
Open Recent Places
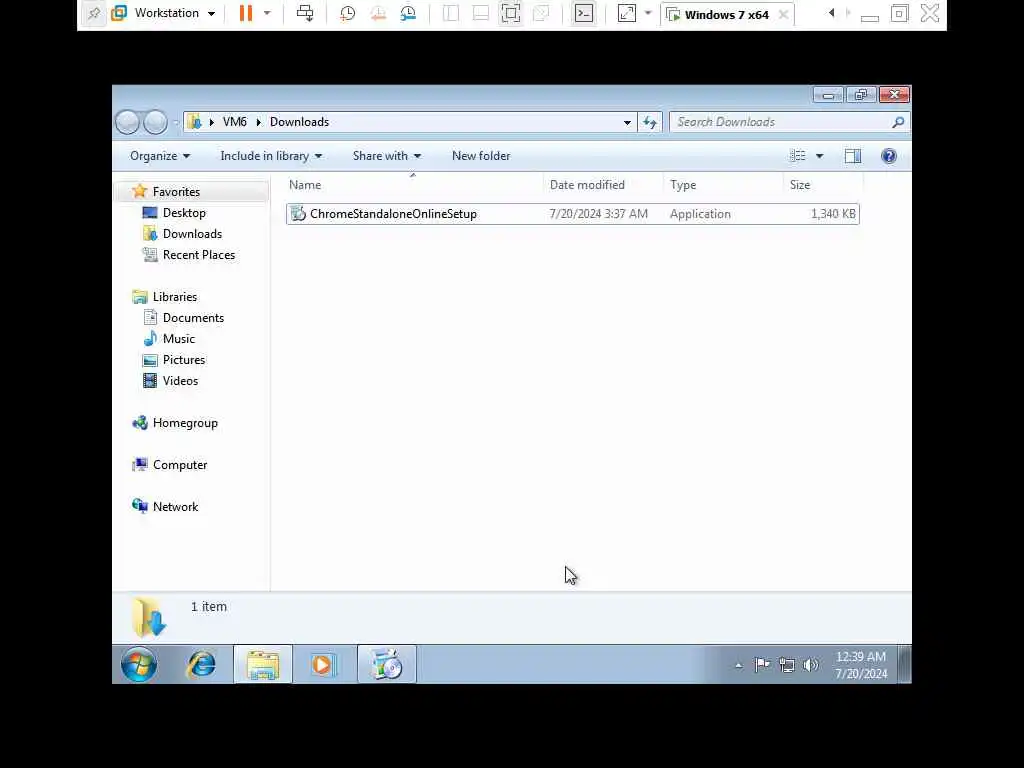[199, 255]
